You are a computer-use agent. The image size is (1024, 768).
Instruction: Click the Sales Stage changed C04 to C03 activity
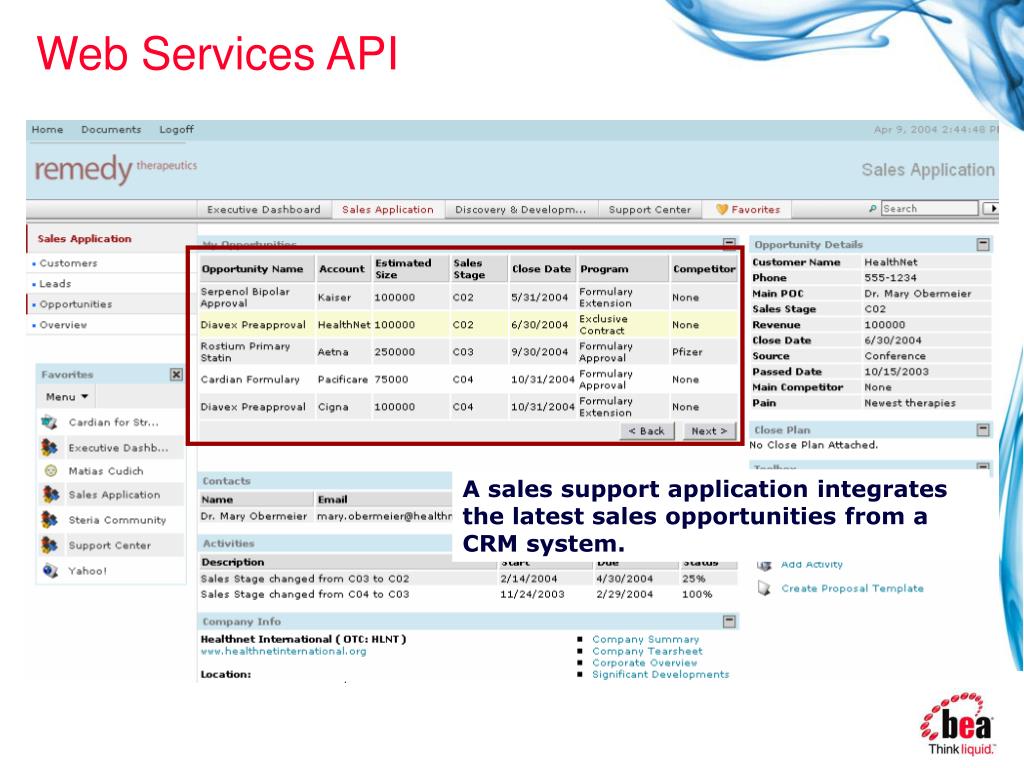click(x=305, y=594)
